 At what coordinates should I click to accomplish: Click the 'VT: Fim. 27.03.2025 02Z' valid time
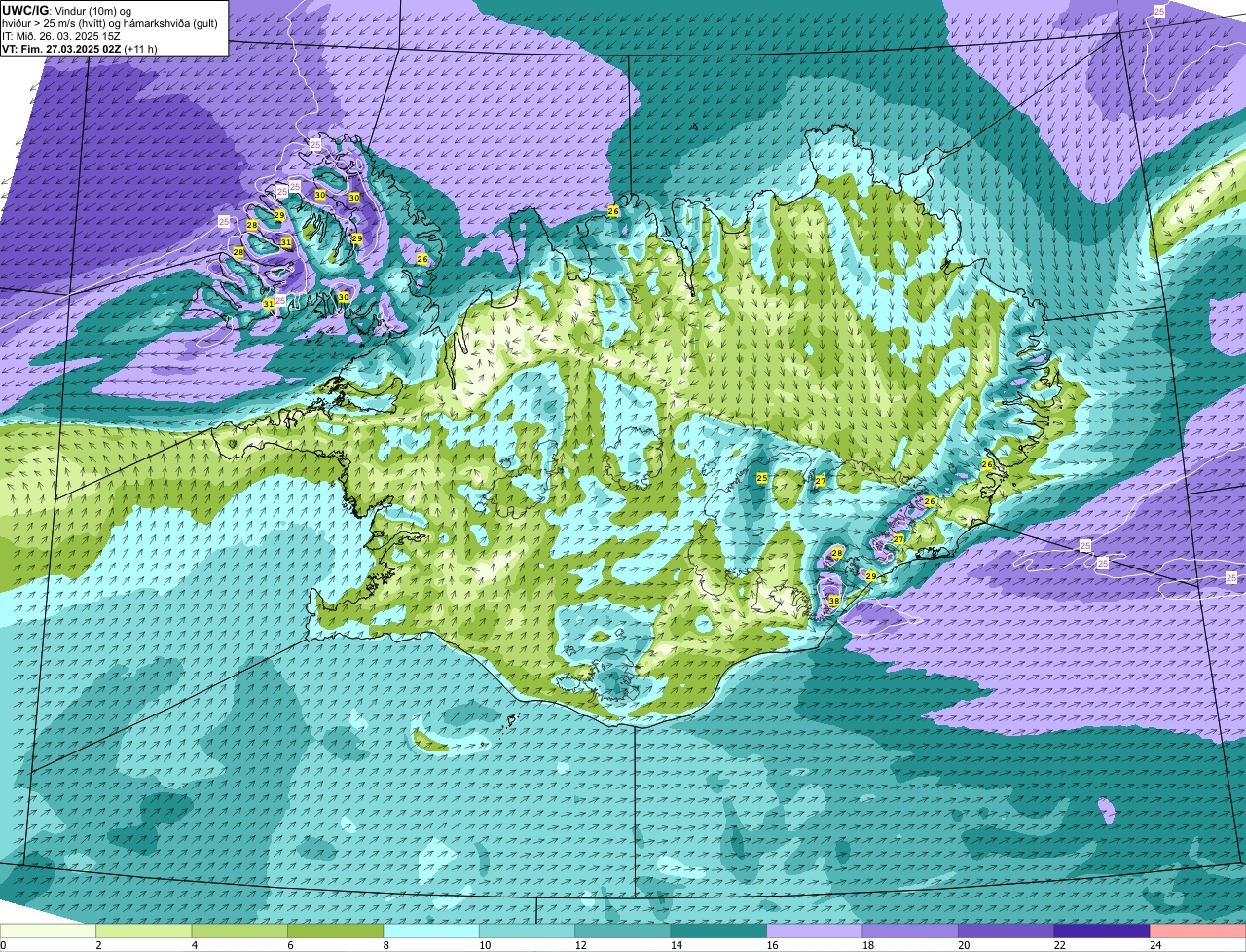pos(61,49)
